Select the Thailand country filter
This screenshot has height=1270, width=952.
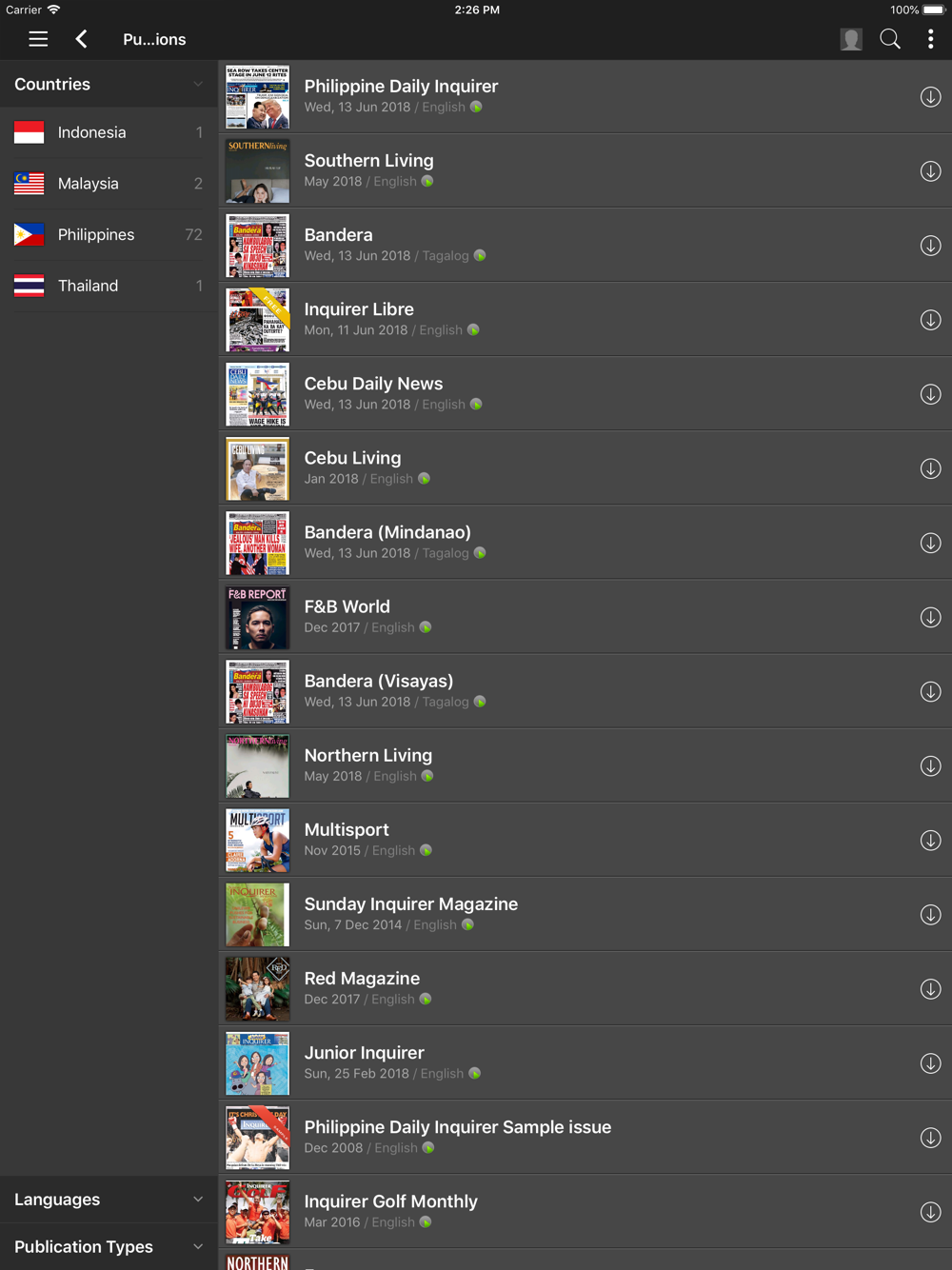click(109, 286)
